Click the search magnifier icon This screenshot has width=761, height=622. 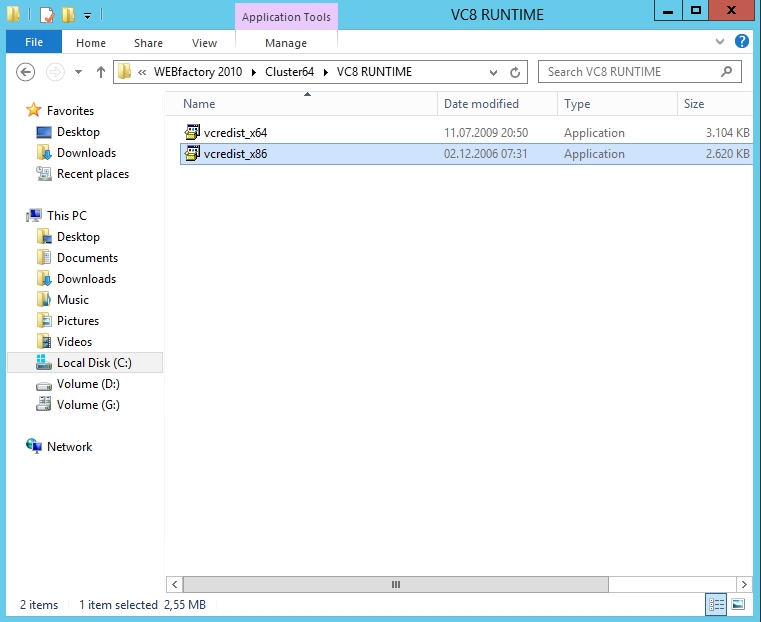[726, 72]
